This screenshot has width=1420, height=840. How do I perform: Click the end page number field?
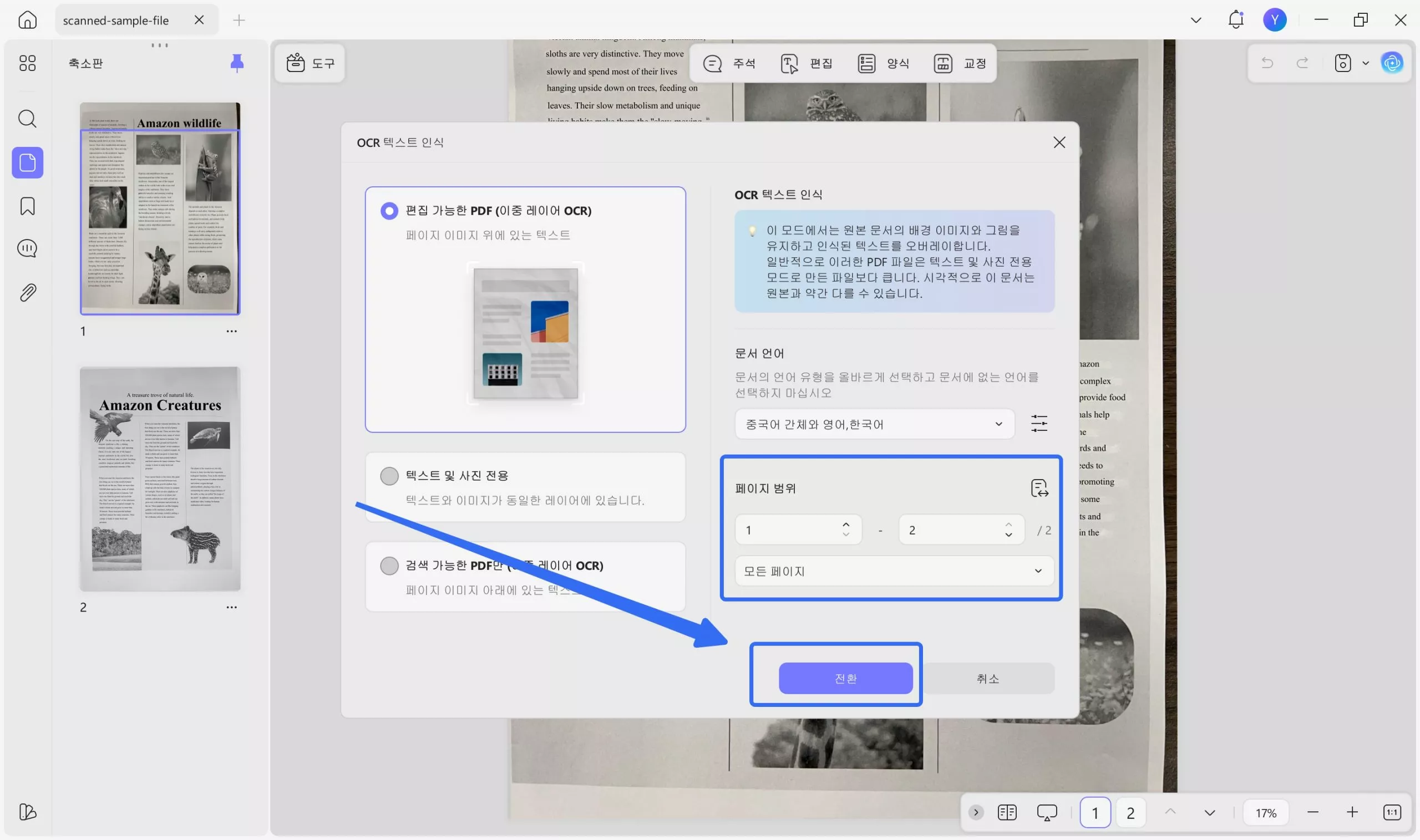pyautogui.click(x=961, y=530)
